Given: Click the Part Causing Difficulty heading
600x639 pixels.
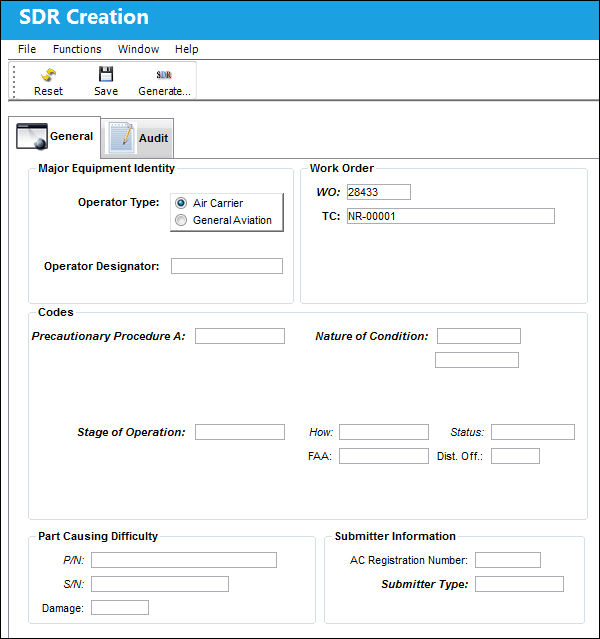Looking at the screenshot, I should tap(98, 536).
